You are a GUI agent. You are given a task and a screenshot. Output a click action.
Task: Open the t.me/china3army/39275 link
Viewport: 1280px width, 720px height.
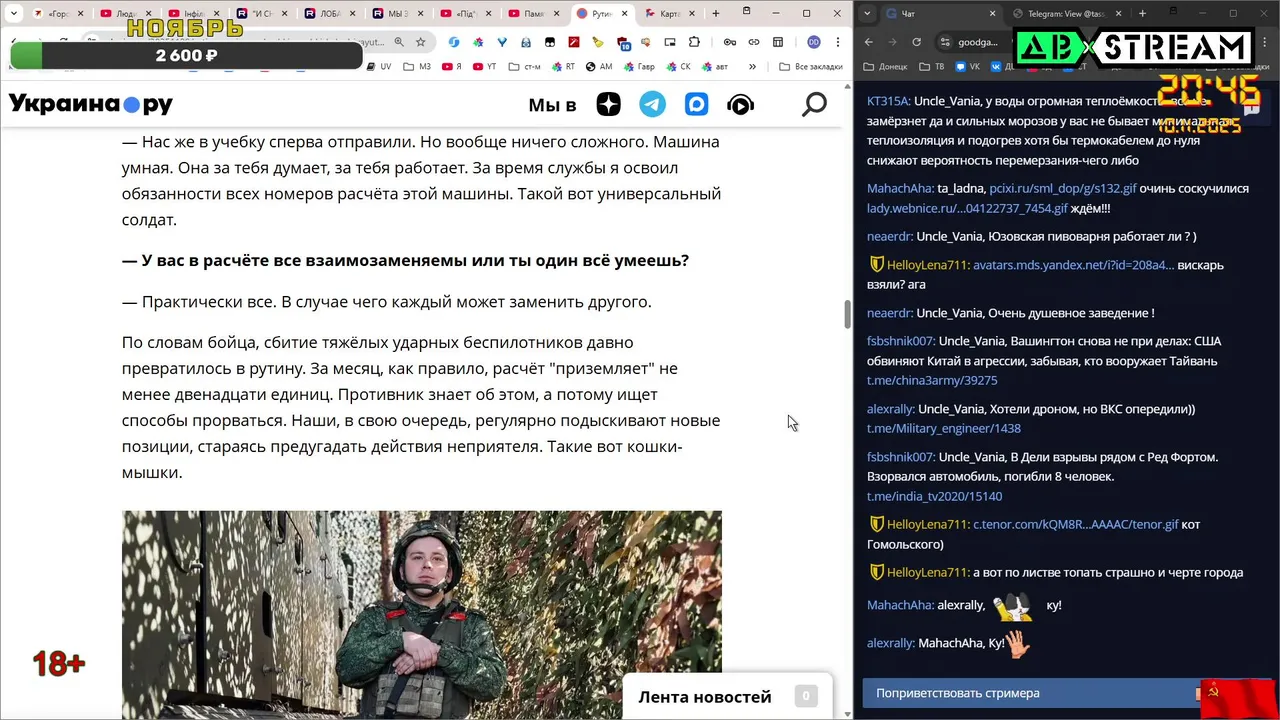click(932, 380)
